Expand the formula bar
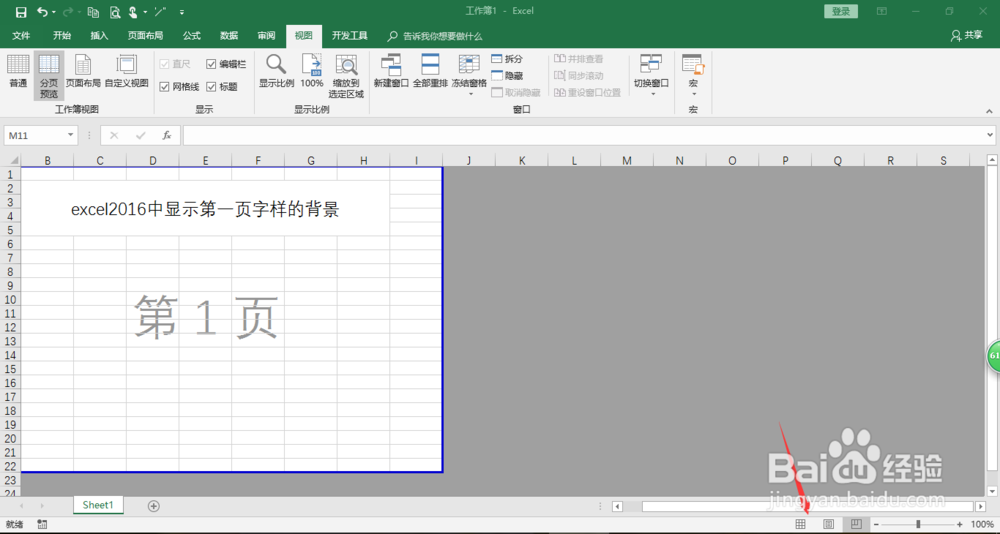This screenshot has height=534, width=1000. (990, 135)
